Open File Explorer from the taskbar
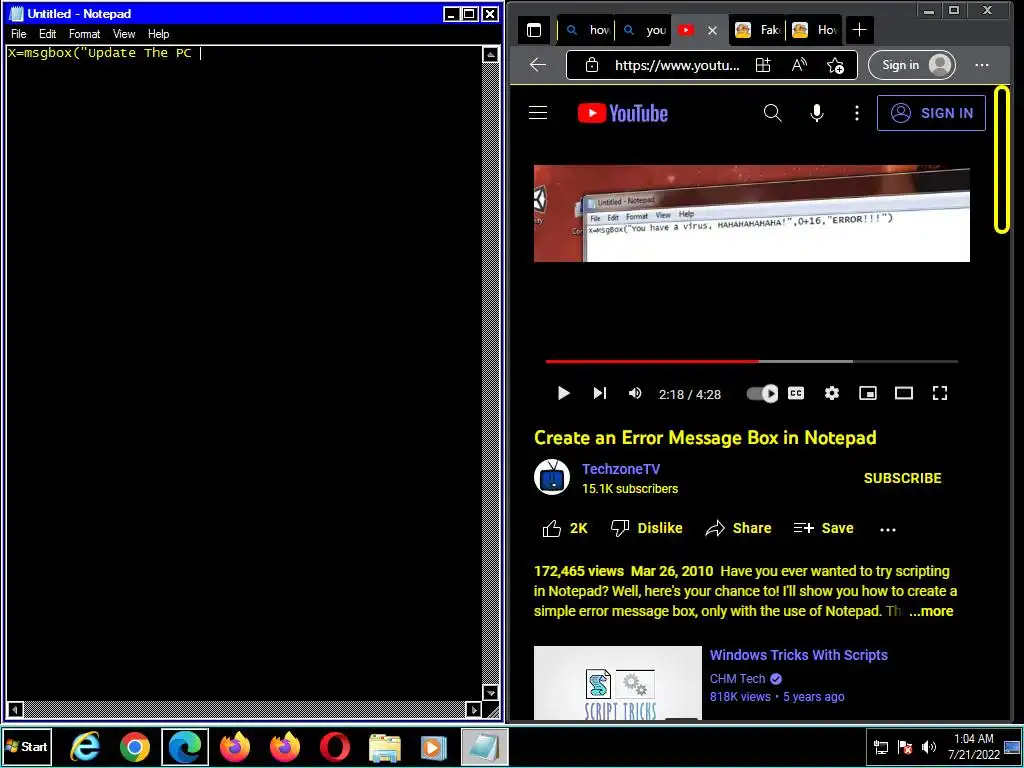1024x768 pixels. pyautogui.click(x=385, y=746)
